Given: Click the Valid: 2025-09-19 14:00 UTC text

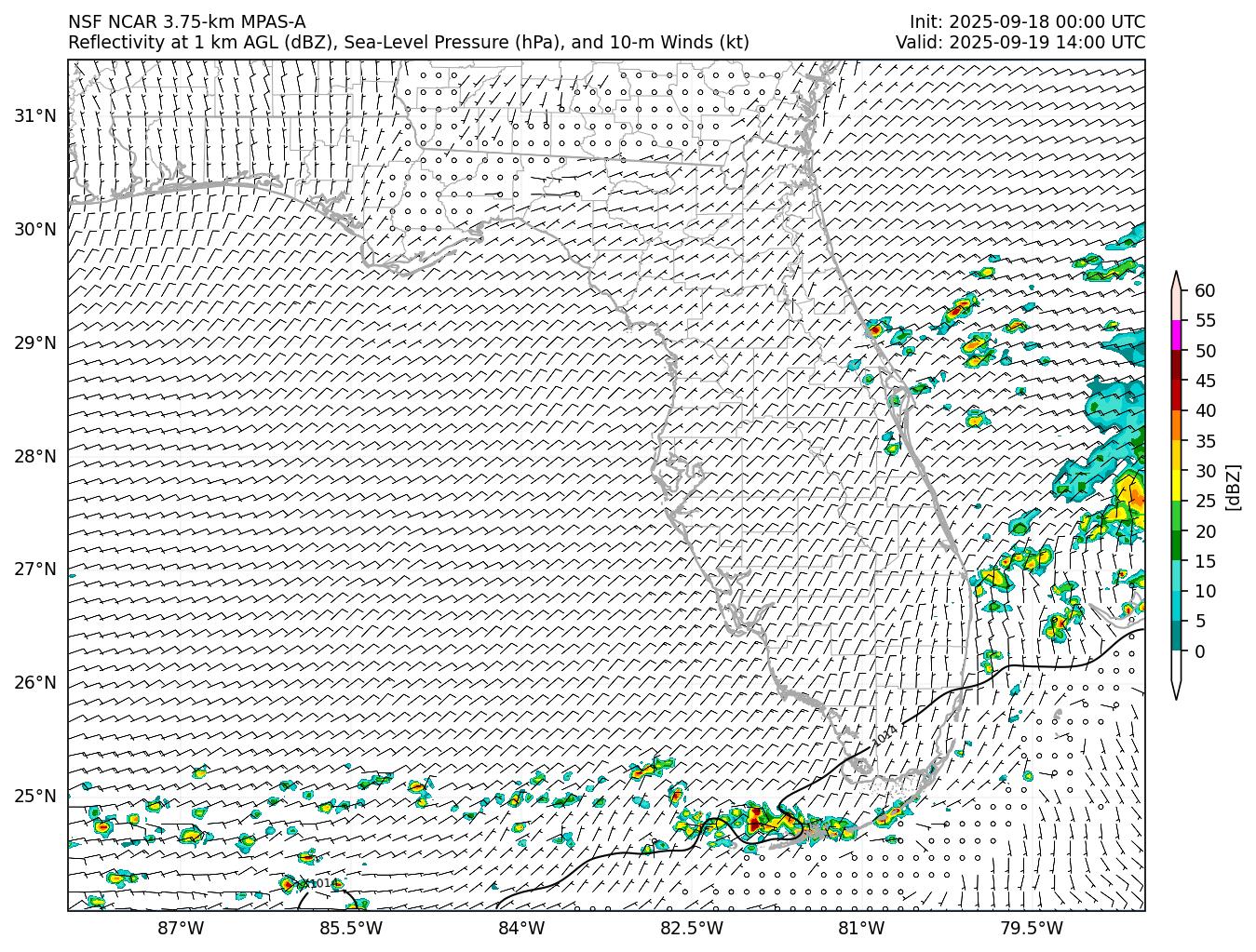Looking at the screenshot, I should click(x=1020, y=42).
